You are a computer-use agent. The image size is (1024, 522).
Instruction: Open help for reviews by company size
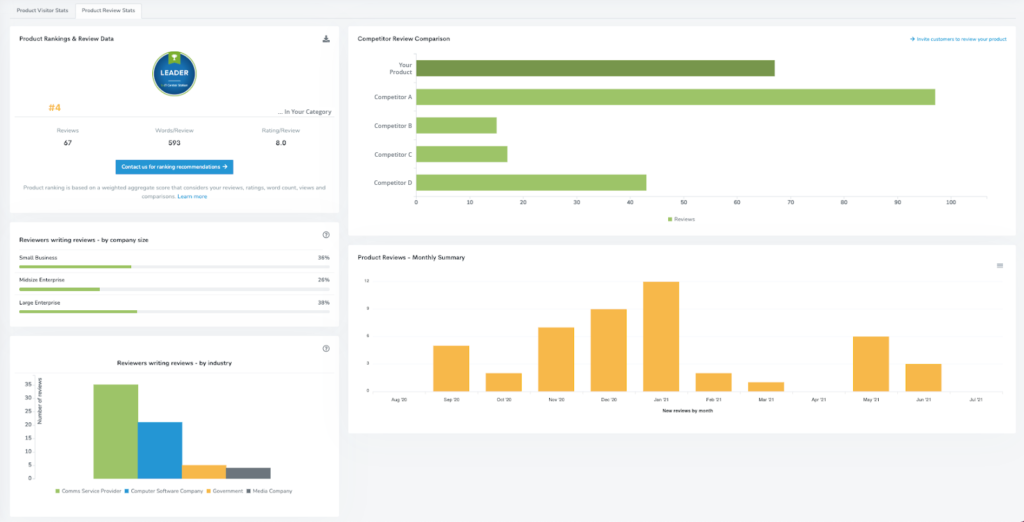pos(326,235)
